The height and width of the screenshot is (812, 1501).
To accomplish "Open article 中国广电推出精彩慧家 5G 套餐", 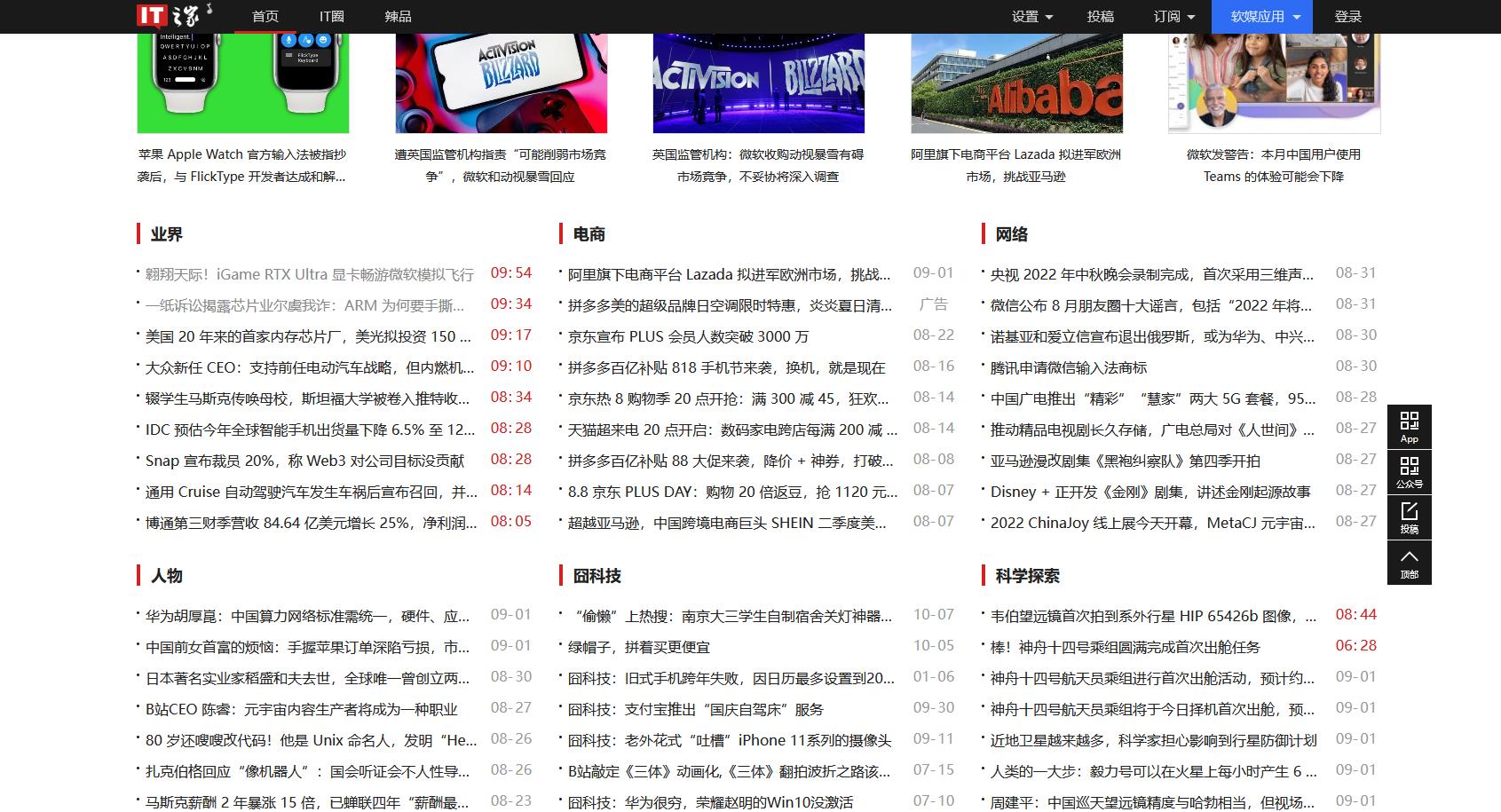I will pos(1154,398).
